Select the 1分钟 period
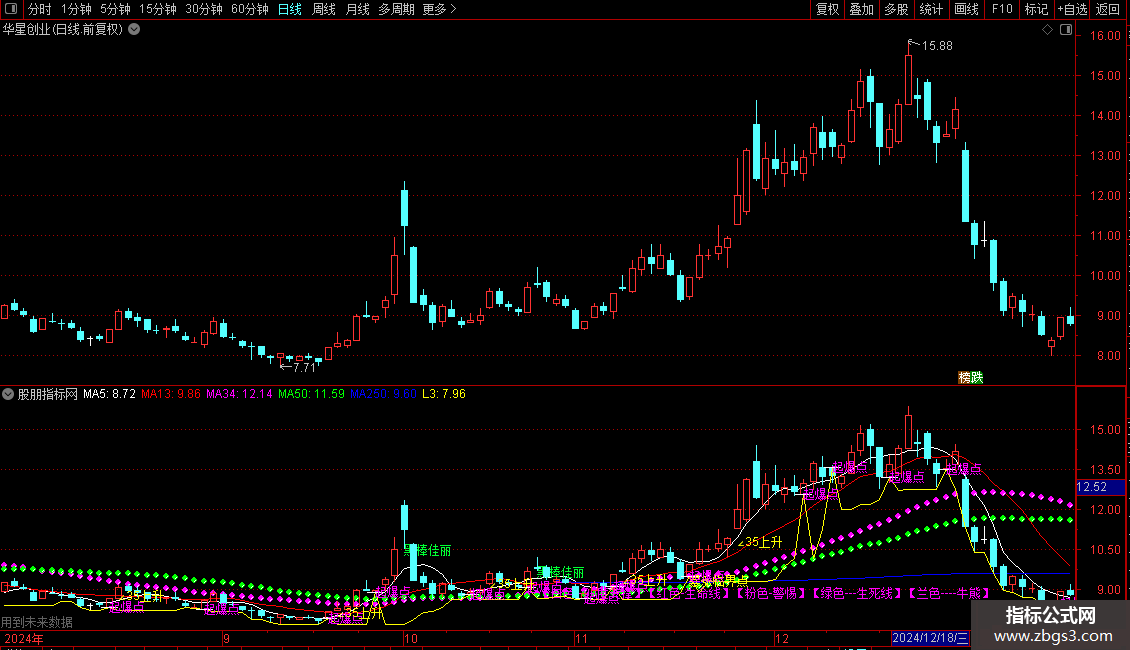The height and width of the screenshot is (650, 1130). pyautogui.click(x=76, y=9)
